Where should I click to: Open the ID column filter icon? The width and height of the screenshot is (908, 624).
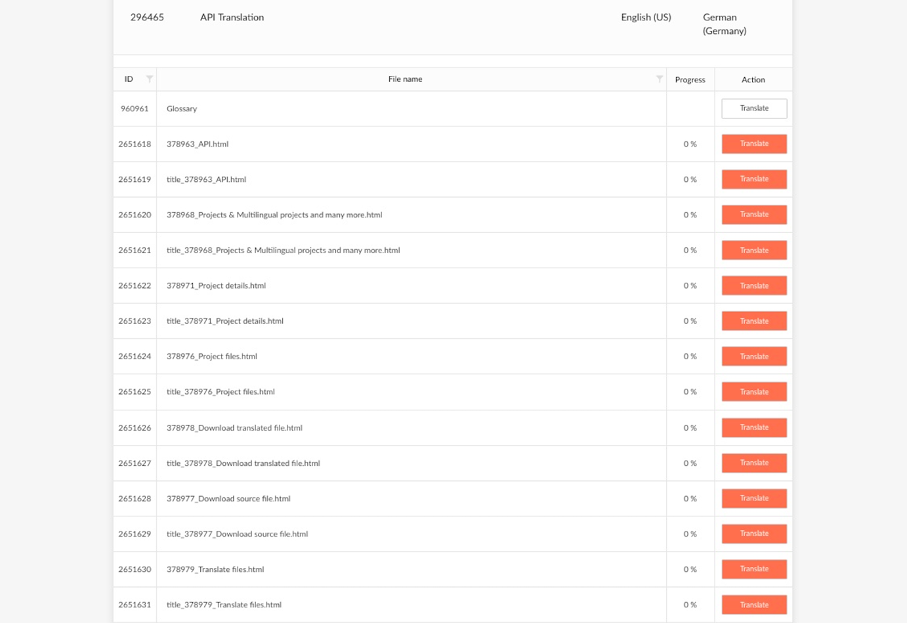point(149,79)
